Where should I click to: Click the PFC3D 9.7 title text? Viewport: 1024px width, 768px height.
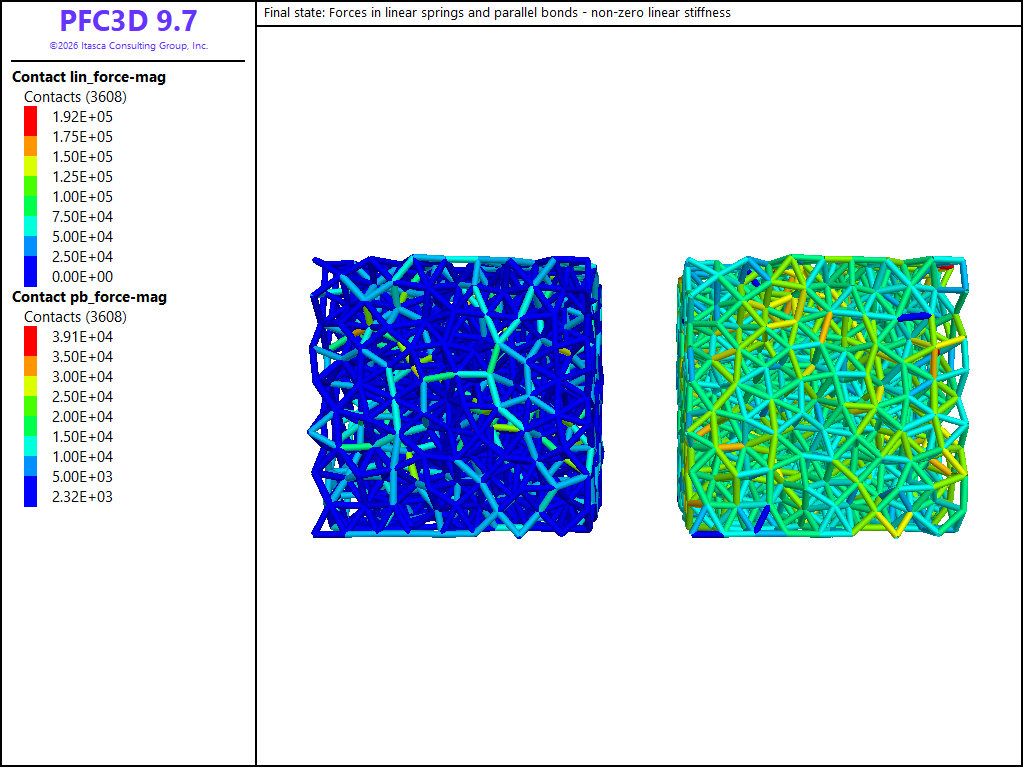[x=128, y=21]
